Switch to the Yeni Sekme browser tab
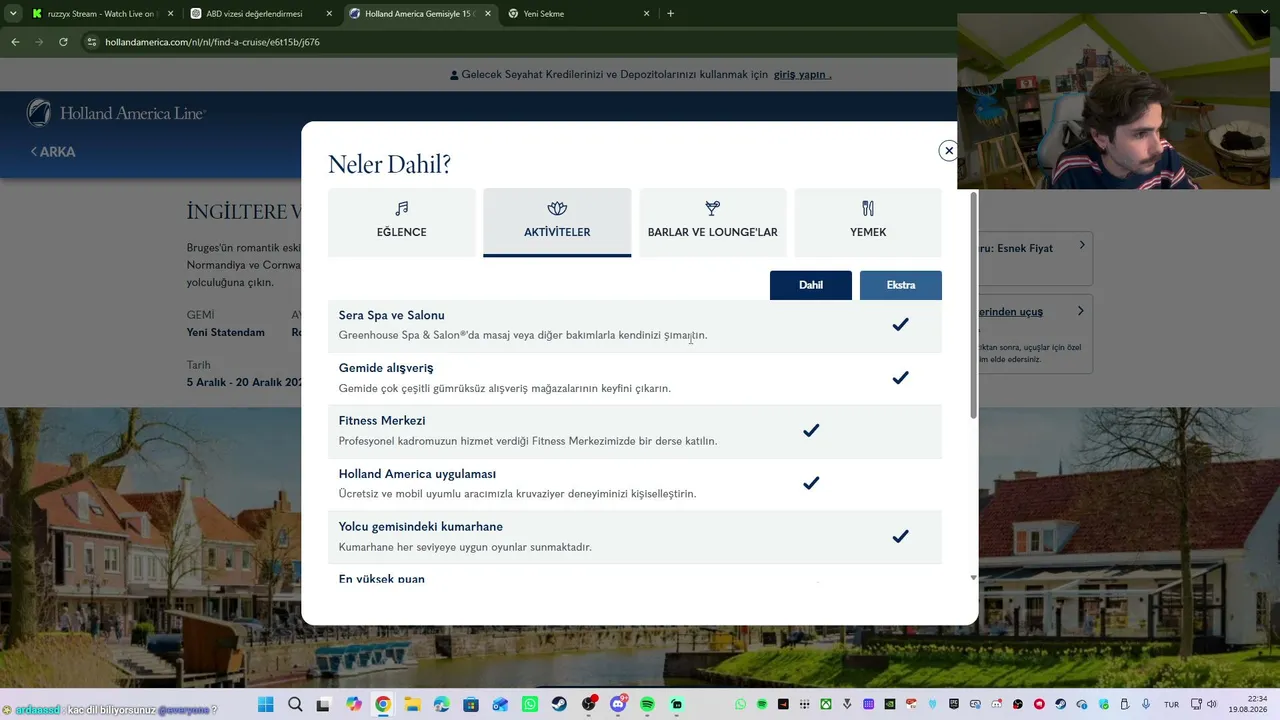Viewport: 1280px width, 720px height. (x=579, y=14)
